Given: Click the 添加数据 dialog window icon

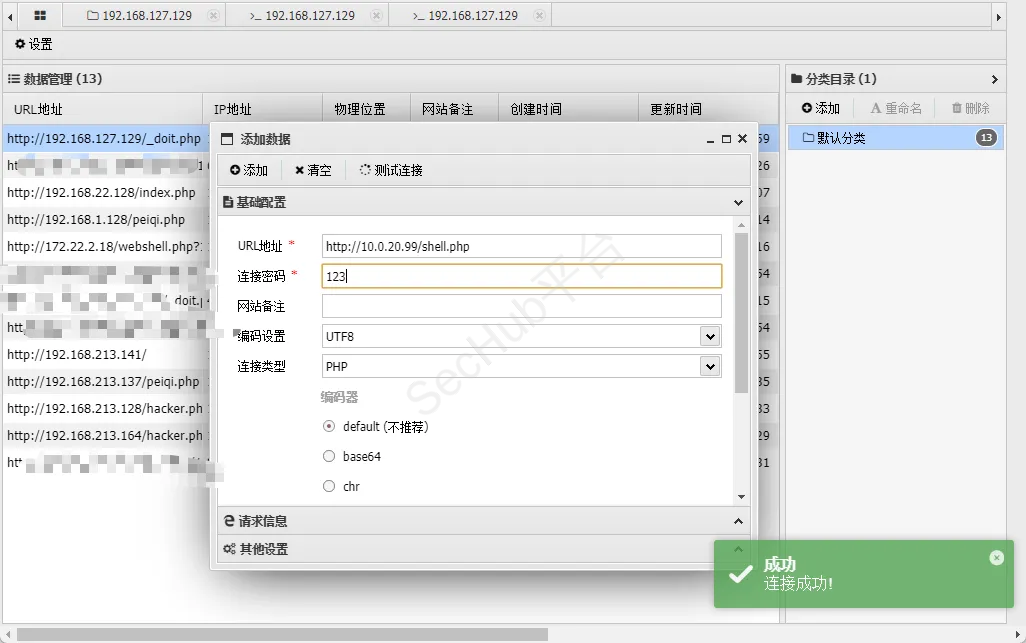Looking at the screenshot, I should click(x=227, y=139).
